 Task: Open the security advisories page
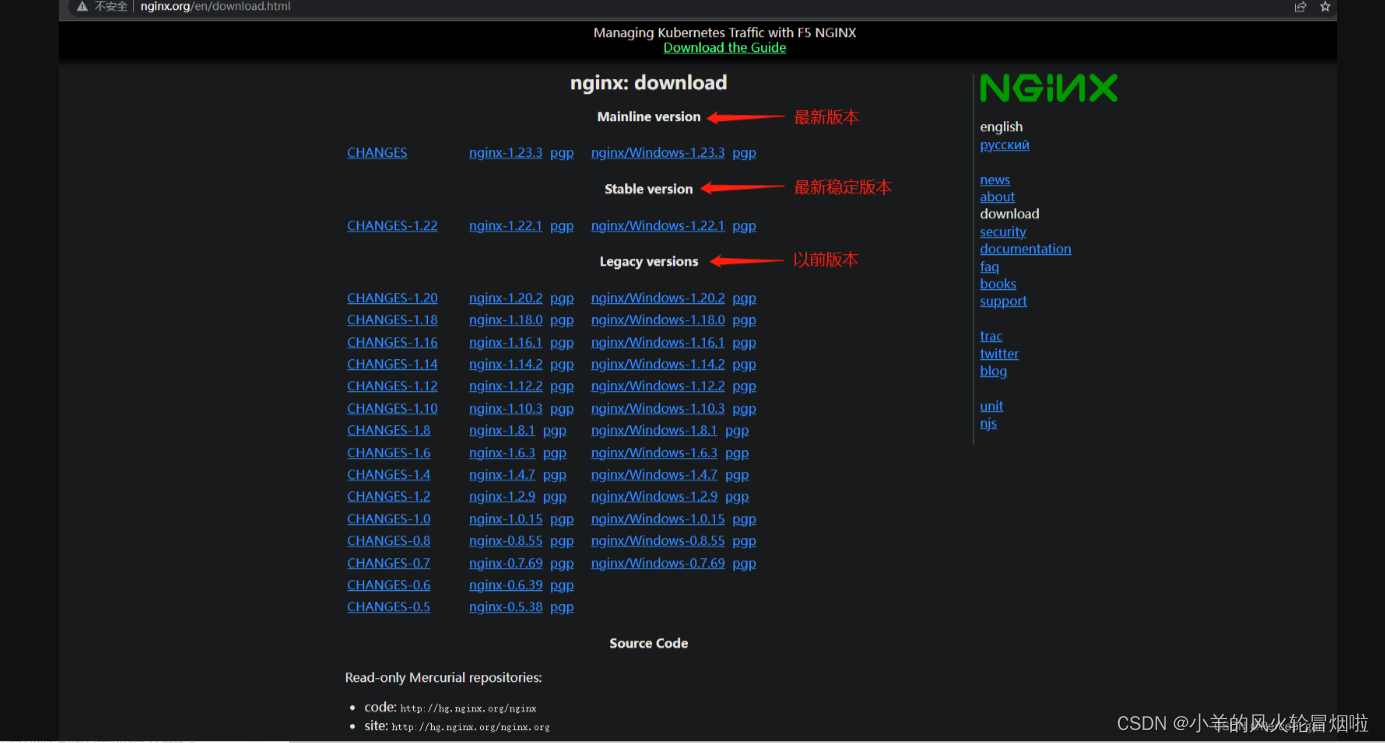pyautogui.click(x=1002, y=231)
